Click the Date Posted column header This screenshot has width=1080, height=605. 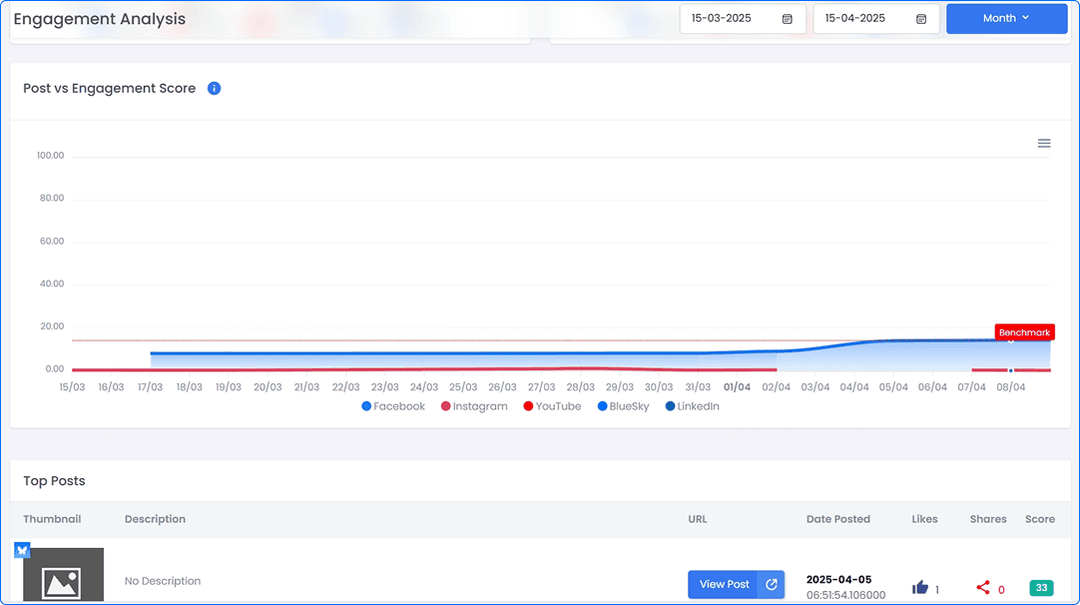tap(838, 519)
